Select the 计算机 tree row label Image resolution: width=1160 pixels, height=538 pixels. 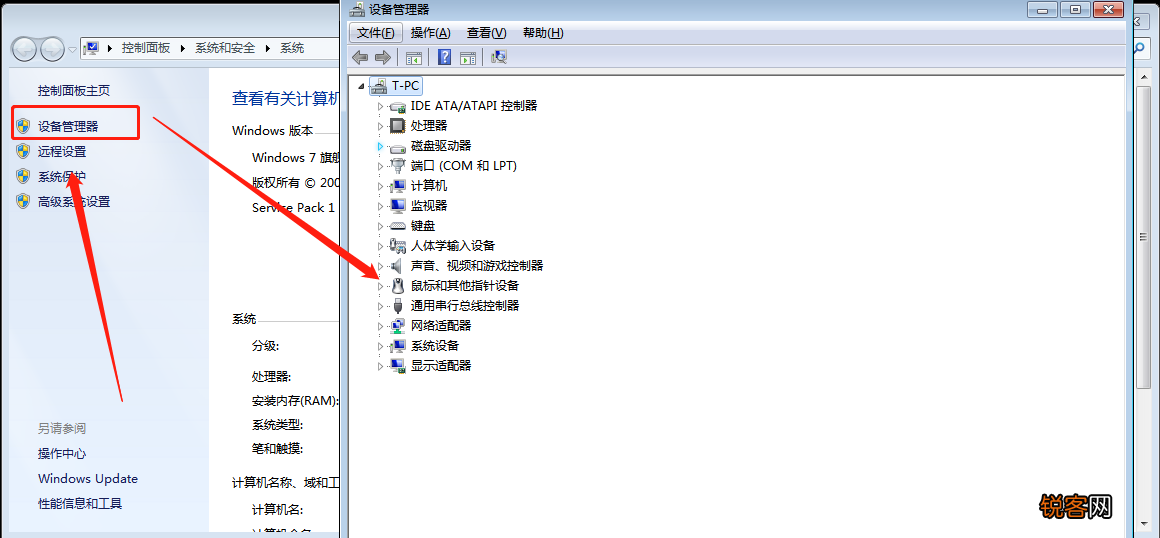(429, 186)
